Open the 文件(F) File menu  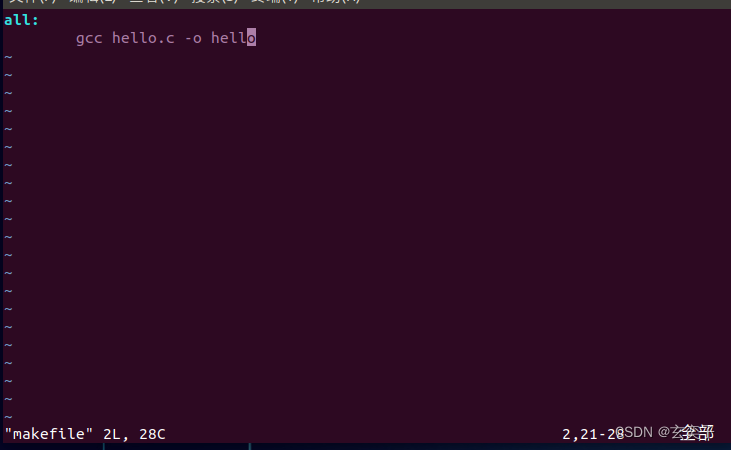(x=32, y=1)
